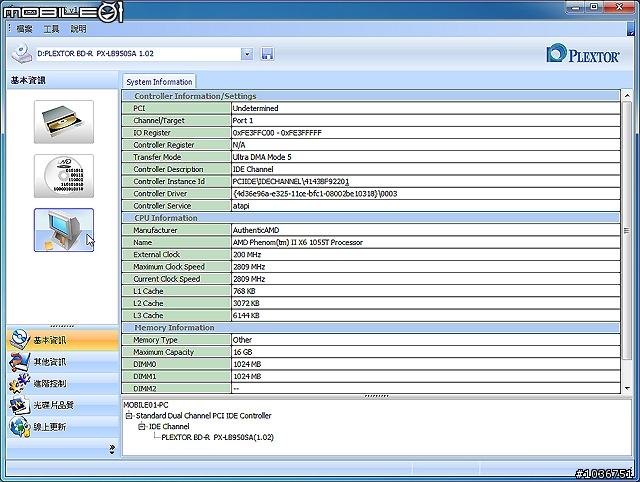
Task: Open the 線上更新 category
Action: [x=62, y=426]
